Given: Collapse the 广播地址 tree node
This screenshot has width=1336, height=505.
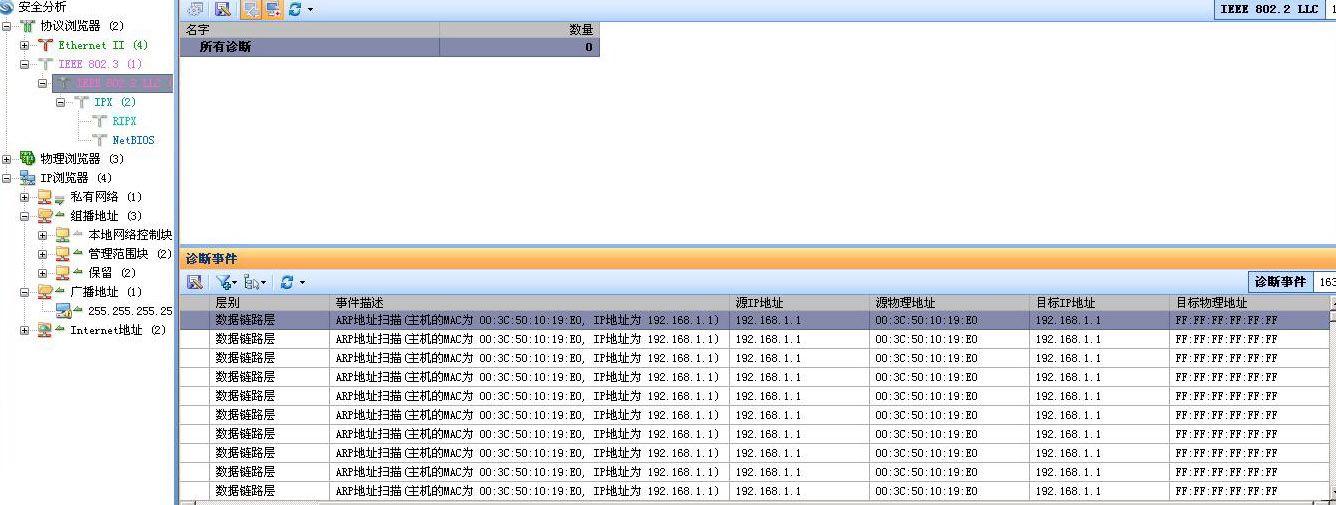Looking at the screenshot, I should pos(25,292).
